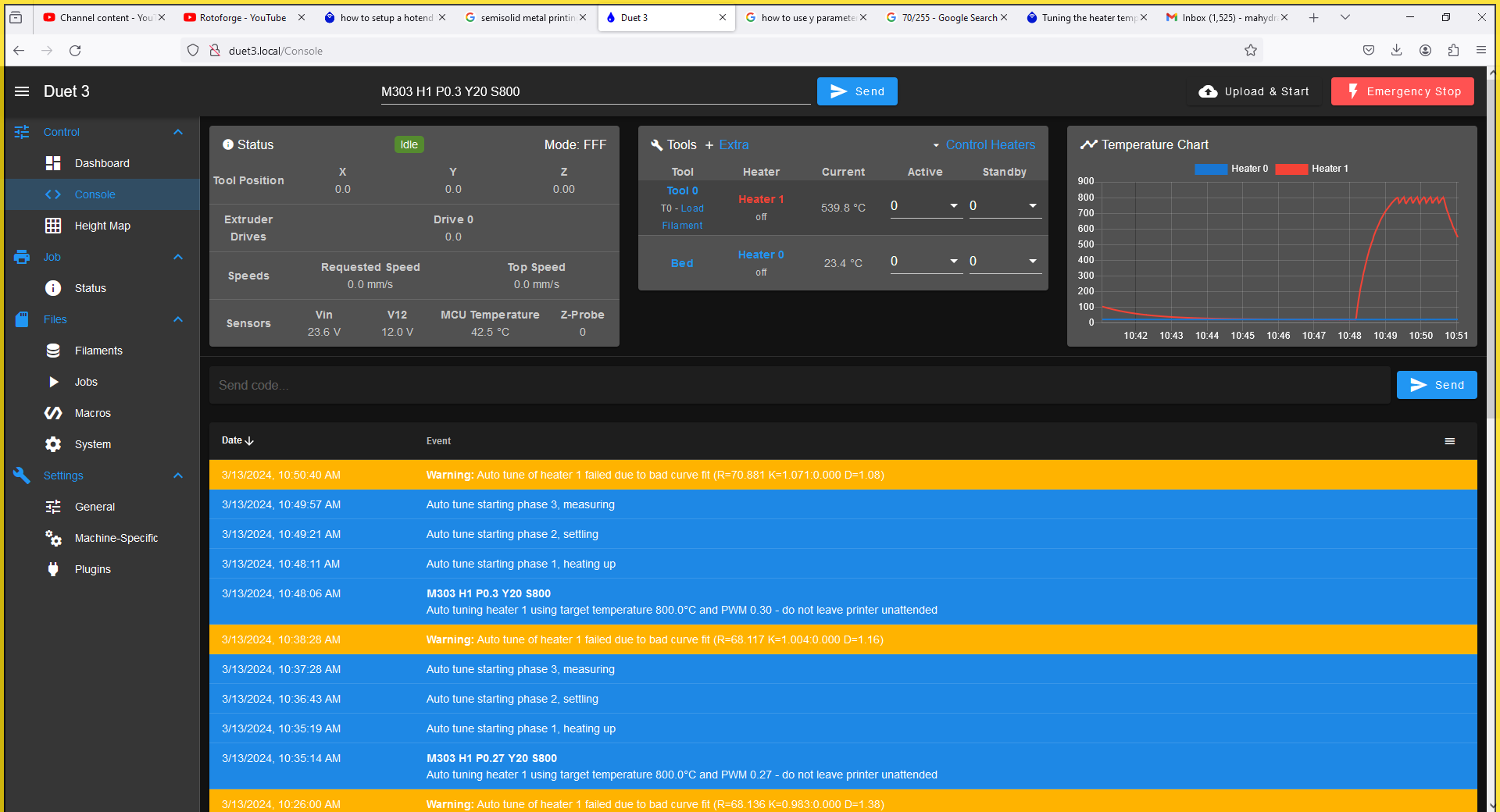Toggle Heater 1 state
This screenshot has height=812, width=1500.
[761, 199]
